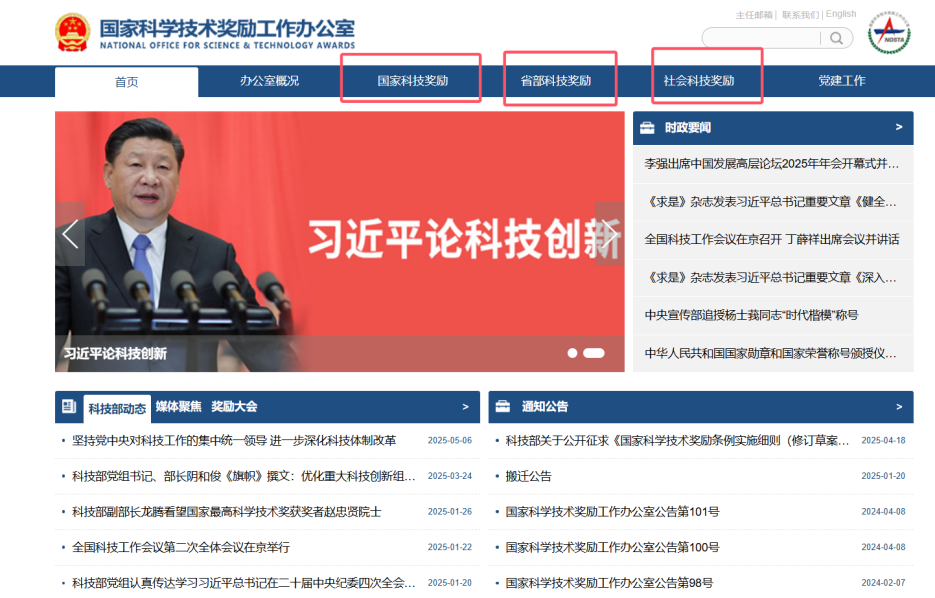Click the search magnifier icon
This screenshot has height=598, width=935.
pyautogui.click(x=836, y=39)
